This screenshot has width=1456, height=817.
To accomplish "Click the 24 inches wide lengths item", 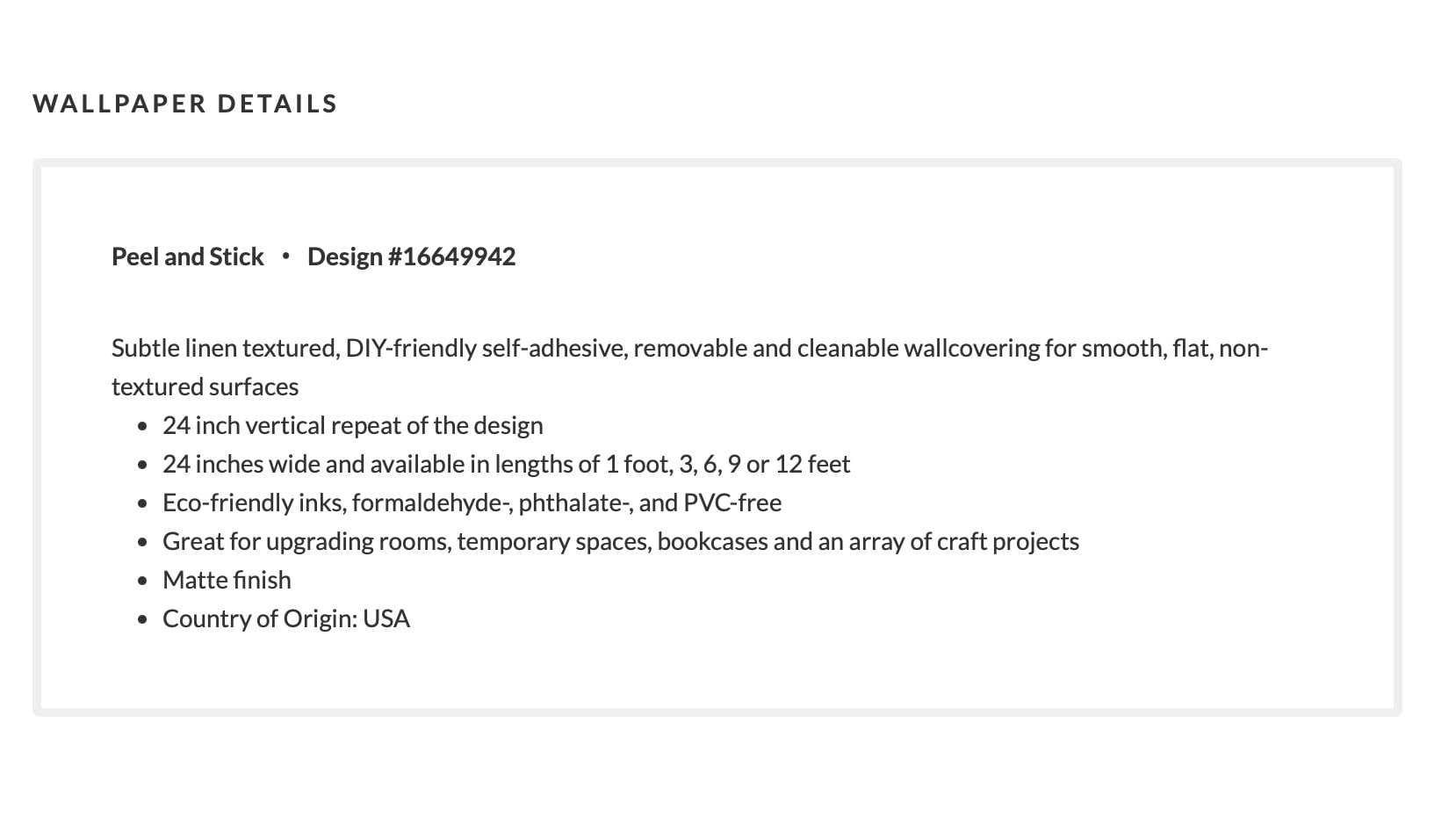I will pos(506,465).
